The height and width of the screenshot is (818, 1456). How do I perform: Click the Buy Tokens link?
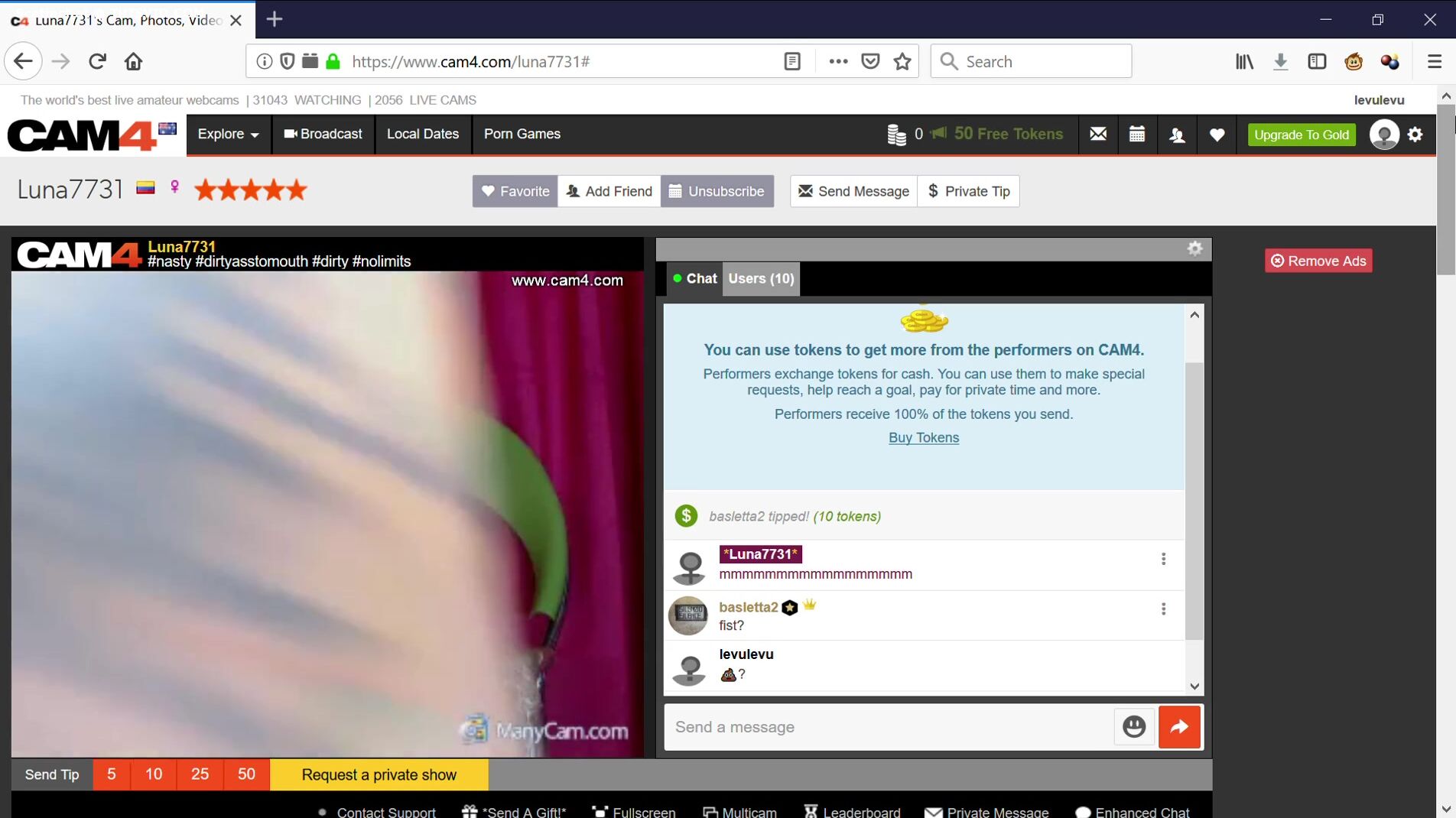pyautogui.click(x=923, y=437)
